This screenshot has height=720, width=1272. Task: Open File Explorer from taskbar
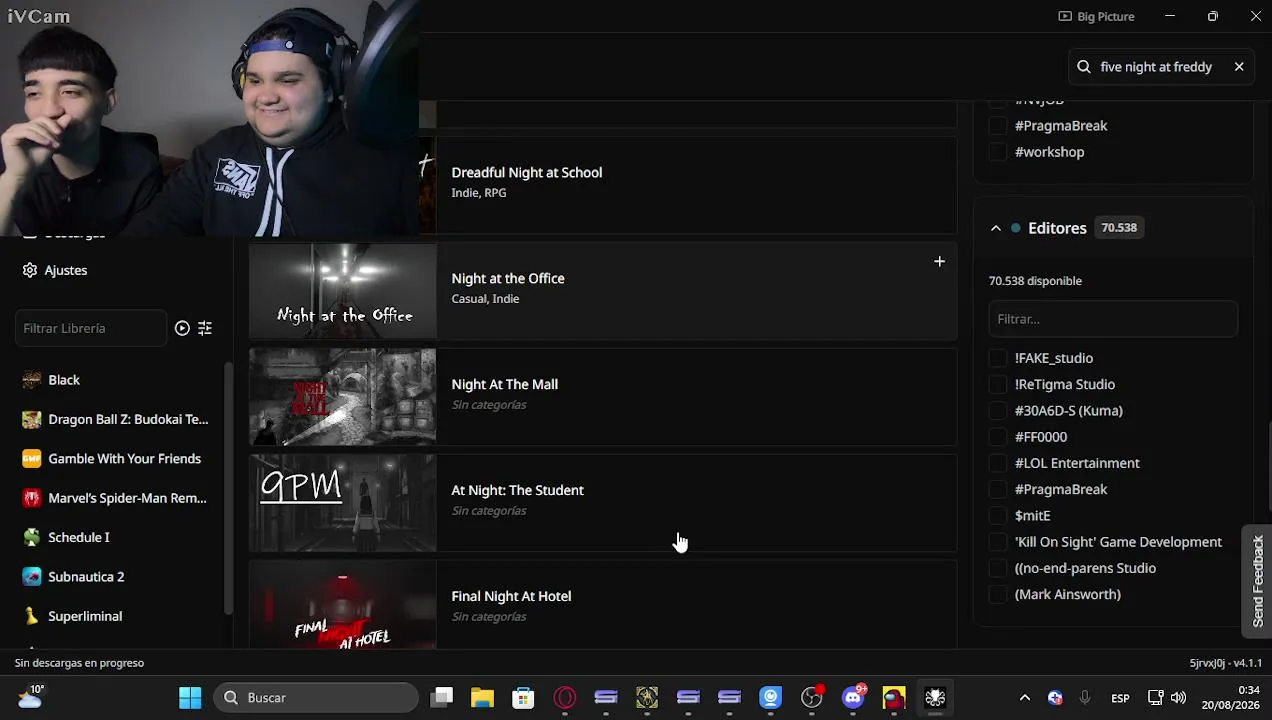pos(483,698)
